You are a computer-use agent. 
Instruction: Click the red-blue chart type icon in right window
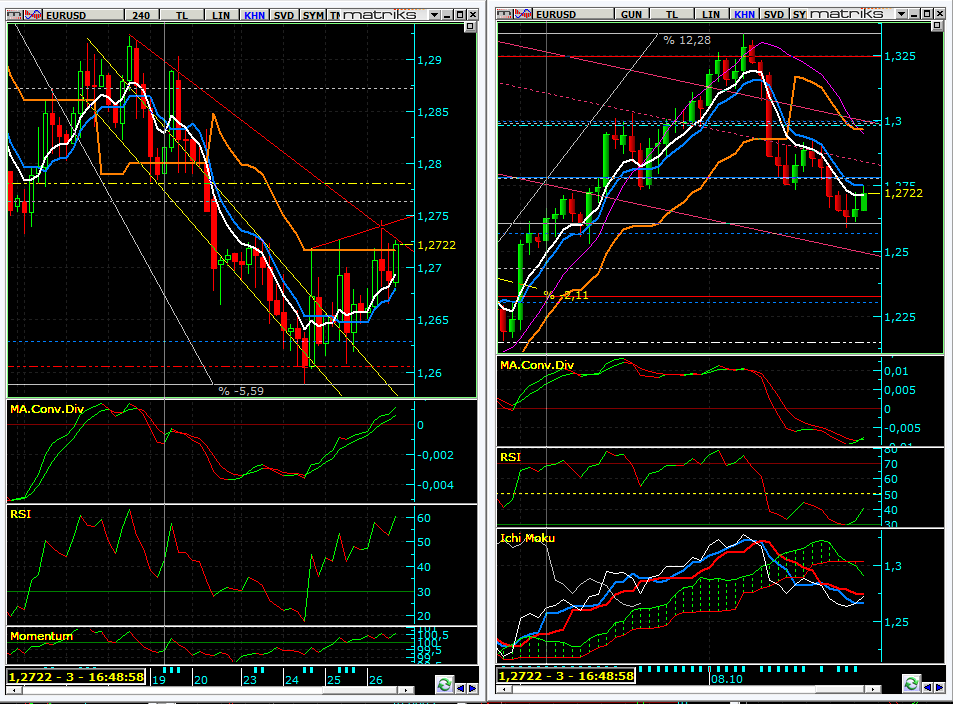[525, 14]
